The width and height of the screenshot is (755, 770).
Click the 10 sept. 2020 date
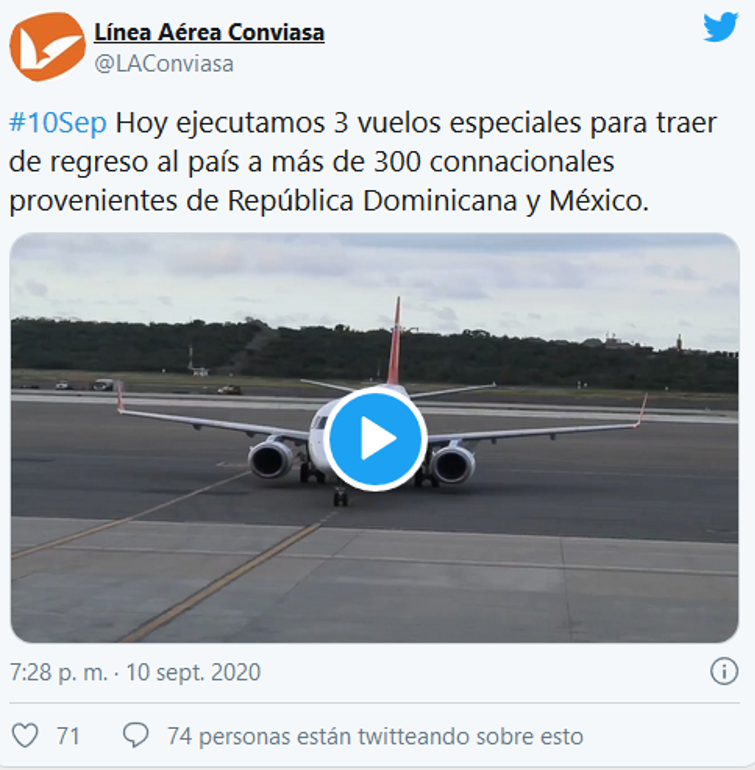[x=193, y=672]
